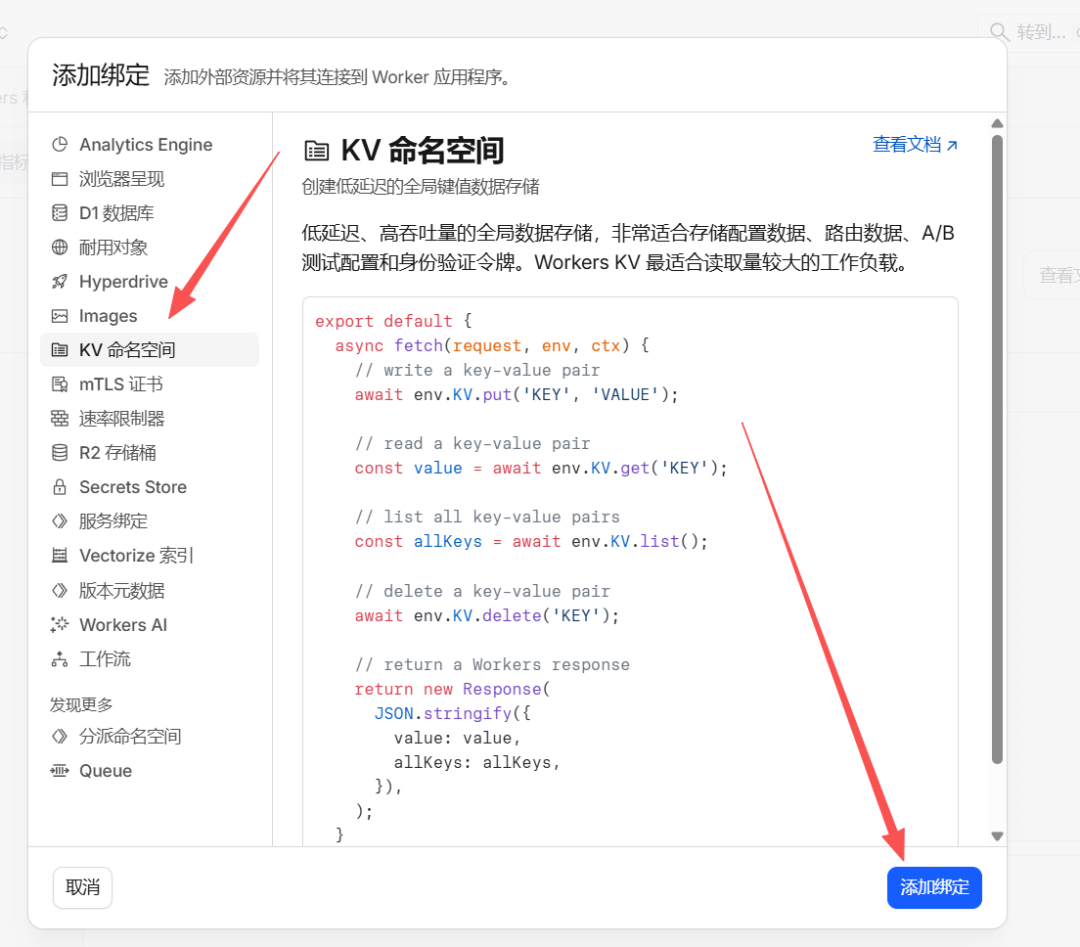This screenshot has height=947, width=1080.
Task: Click the Workers AI sparkle icon
Action: 60,625
